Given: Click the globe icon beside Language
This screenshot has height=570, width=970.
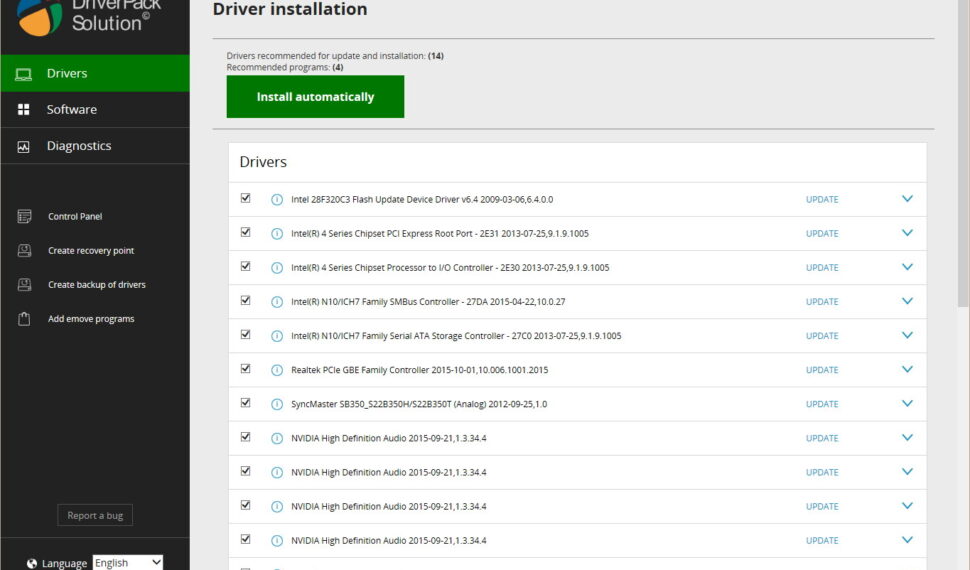Looking at the screenshot, I should pos(32,563).
